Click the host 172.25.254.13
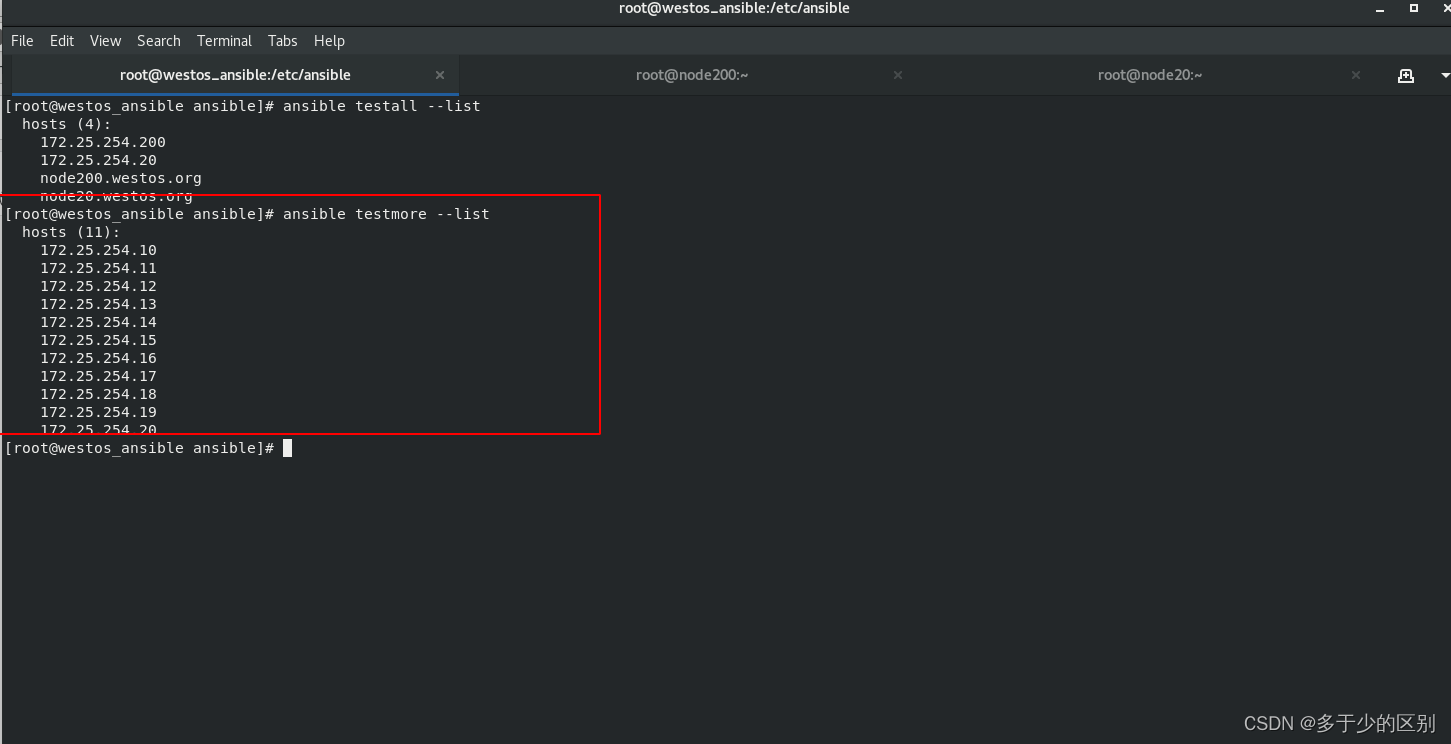Image resolution: width=1451 pixels, height=744 pixels. tap(98, 304)
